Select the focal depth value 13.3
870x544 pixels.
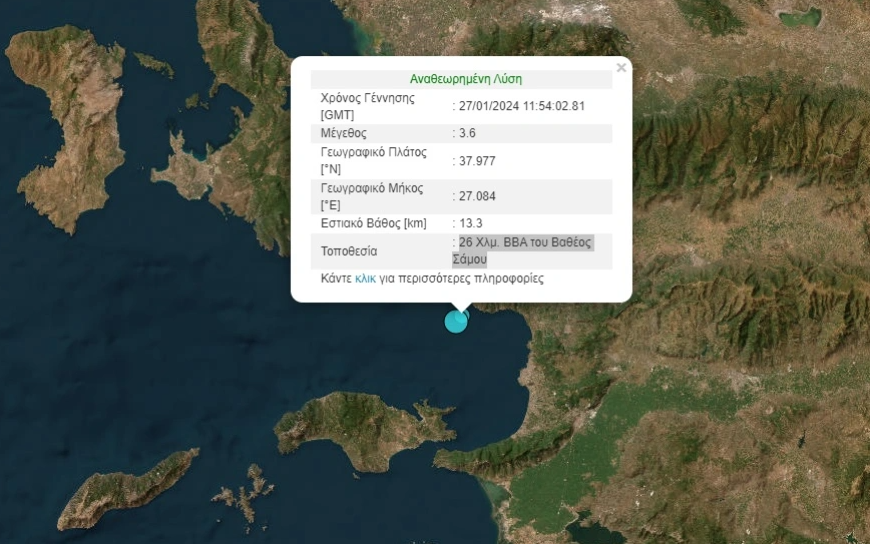(471, 223)
